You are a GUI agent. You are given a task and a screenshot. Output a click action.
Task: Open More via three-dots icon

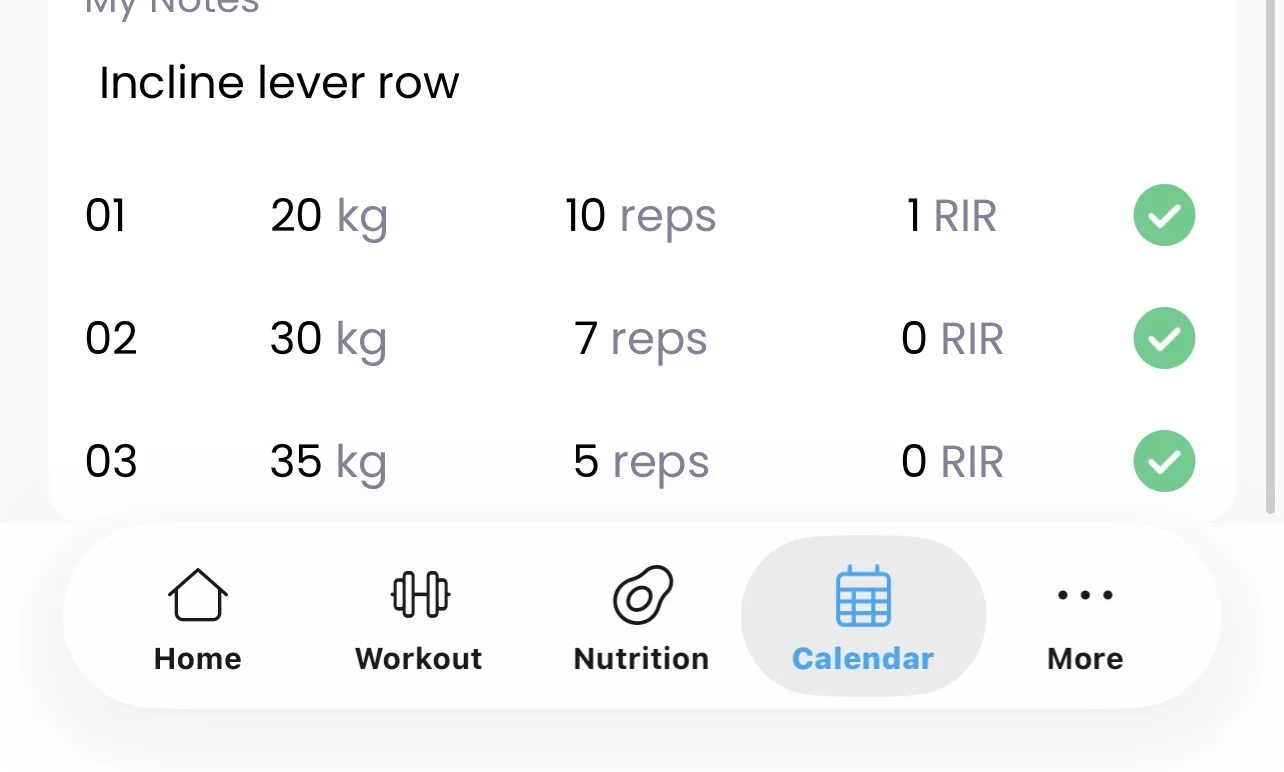[x=1085, y=595]
